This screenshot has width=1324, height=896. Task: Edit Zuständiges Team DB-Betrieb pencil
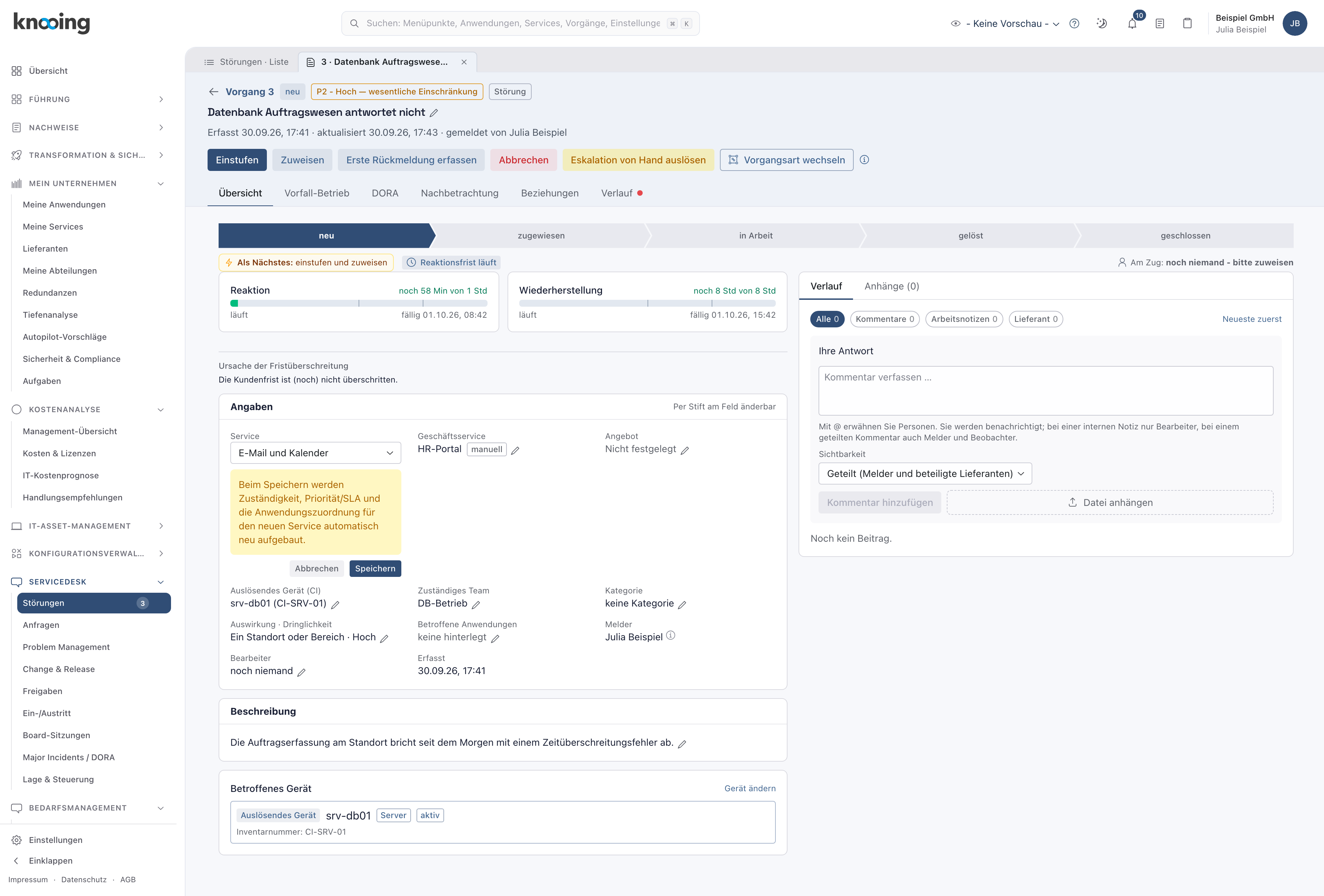tap(476, 604)
